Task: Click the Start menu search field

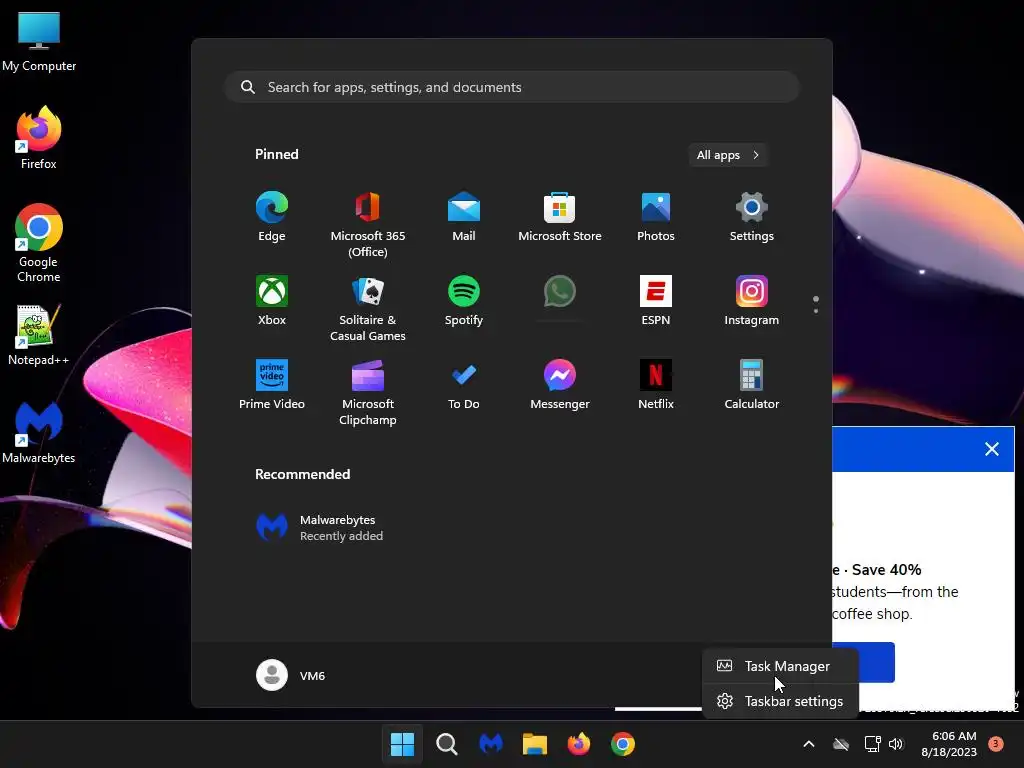Action: click(x=512, y=87)
